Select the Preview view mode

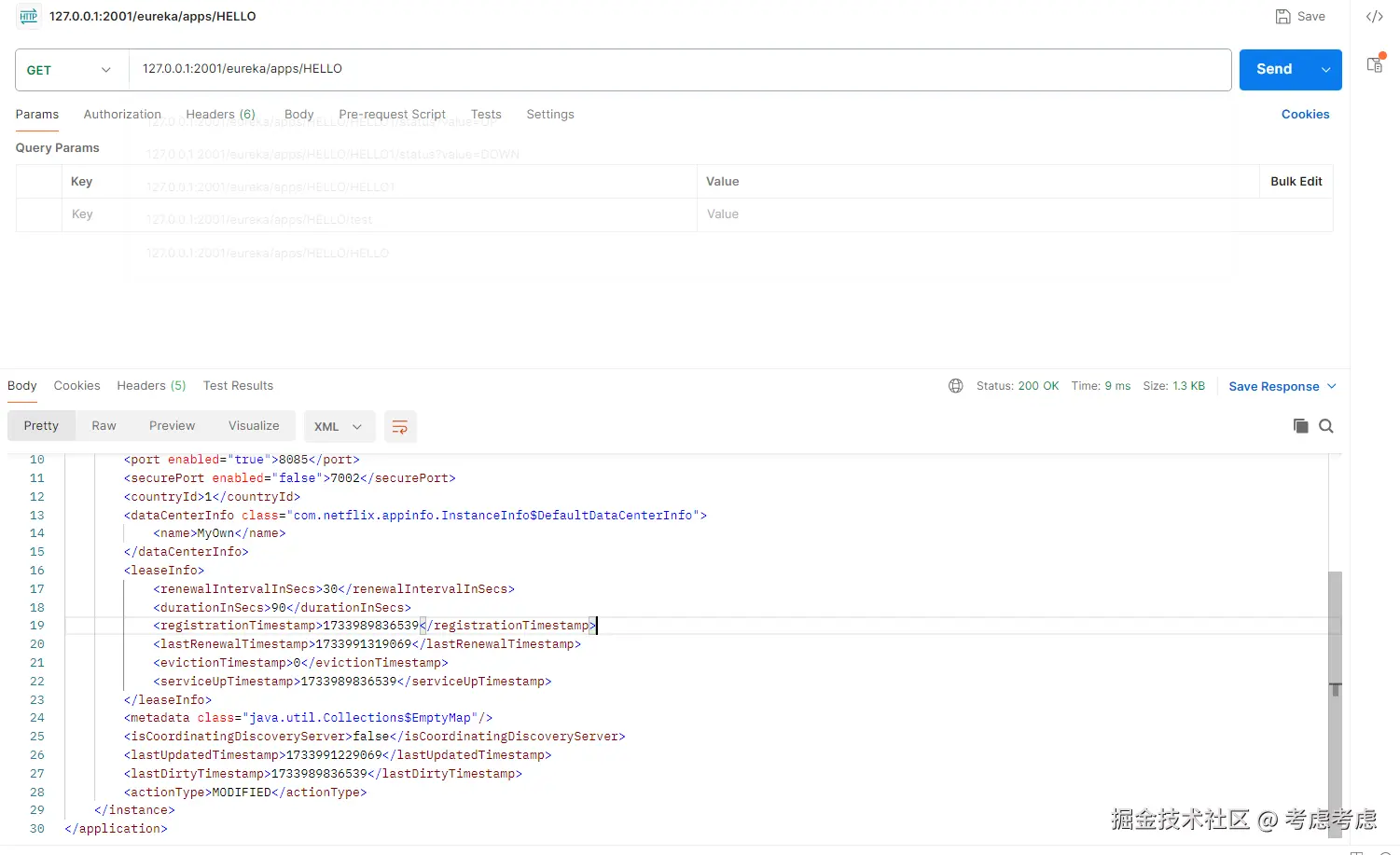(x=172, y=426)
